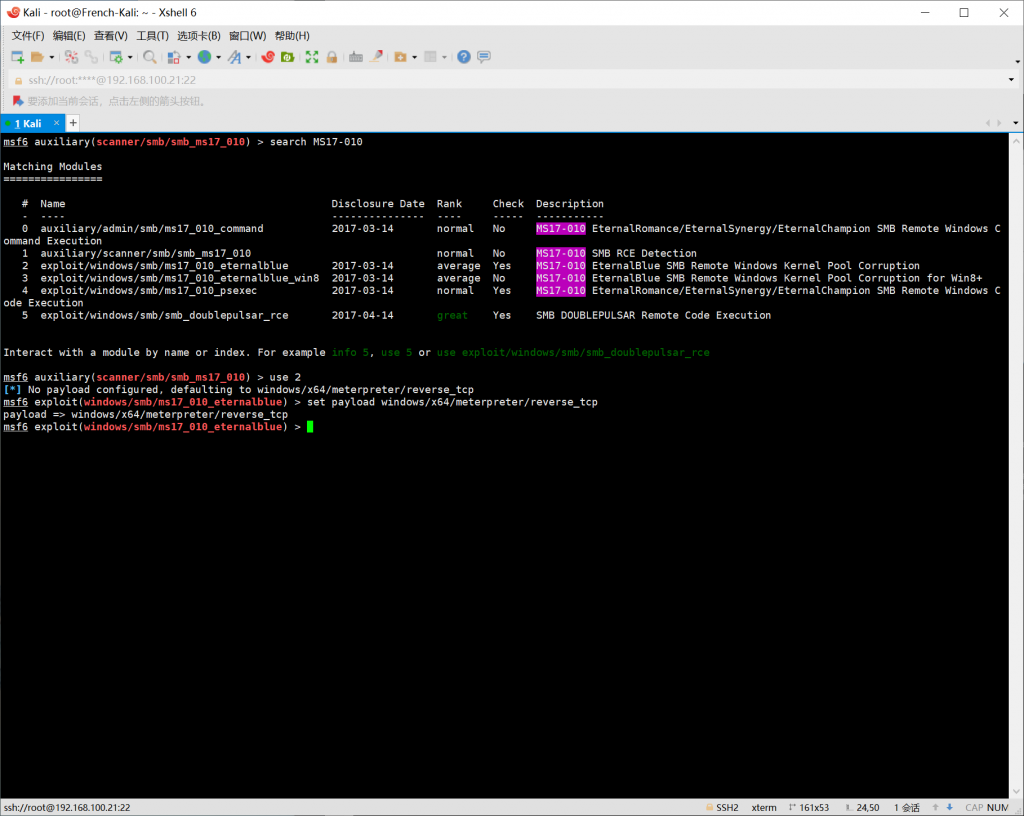Click the SSH2 lock icon in status bar
This screenshot has width=1024, height=816.
pyautogui.click(x=709, y=808)
